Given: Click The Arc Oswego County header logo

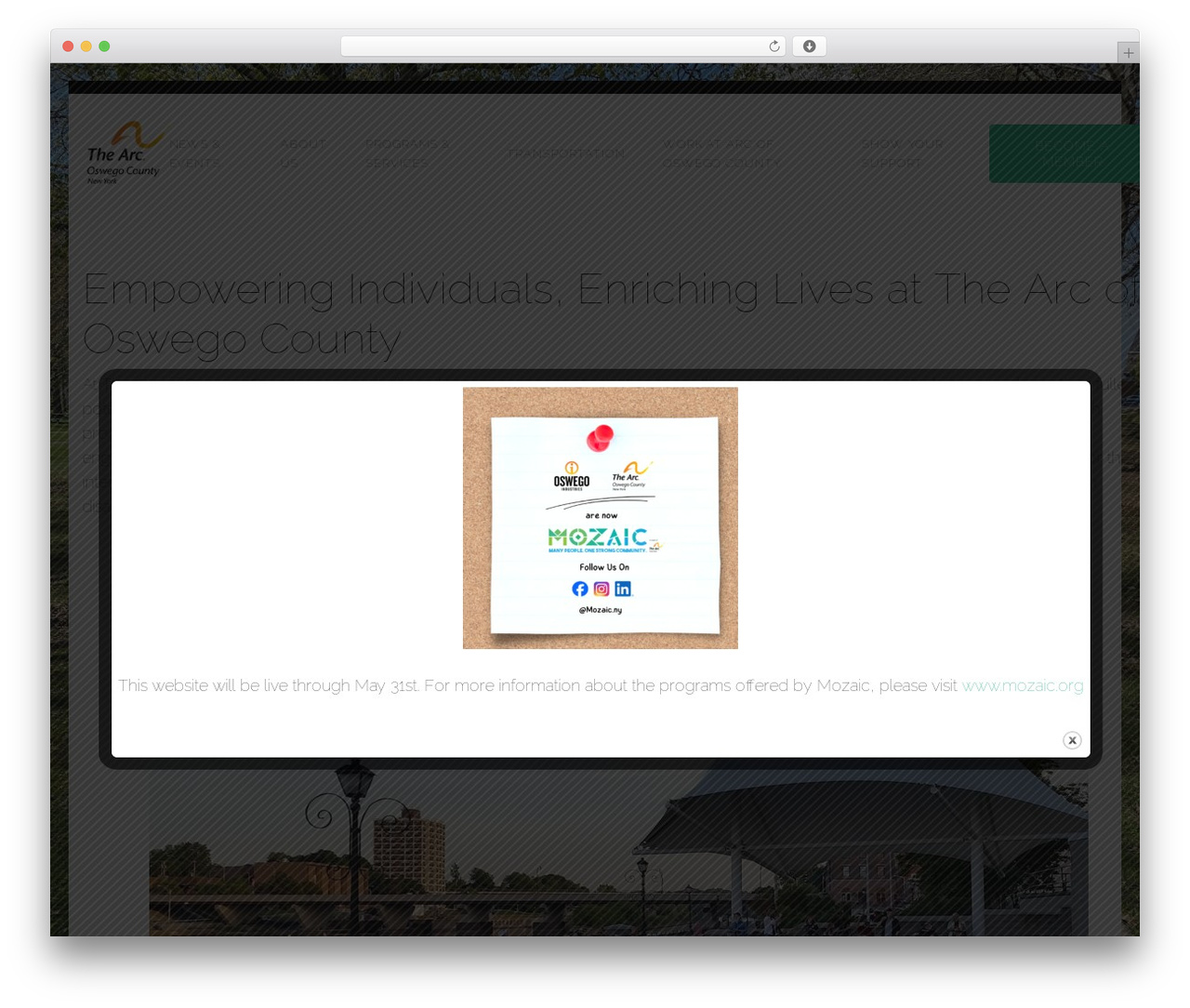Looking at the screenshot, I should coord(125,153).
